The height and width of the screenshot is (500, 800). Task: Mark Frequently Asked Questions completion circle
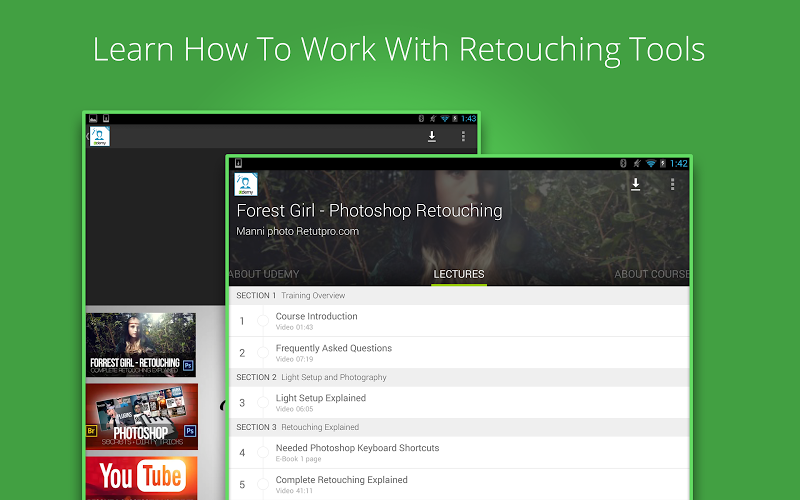click(x=263, y=353)
